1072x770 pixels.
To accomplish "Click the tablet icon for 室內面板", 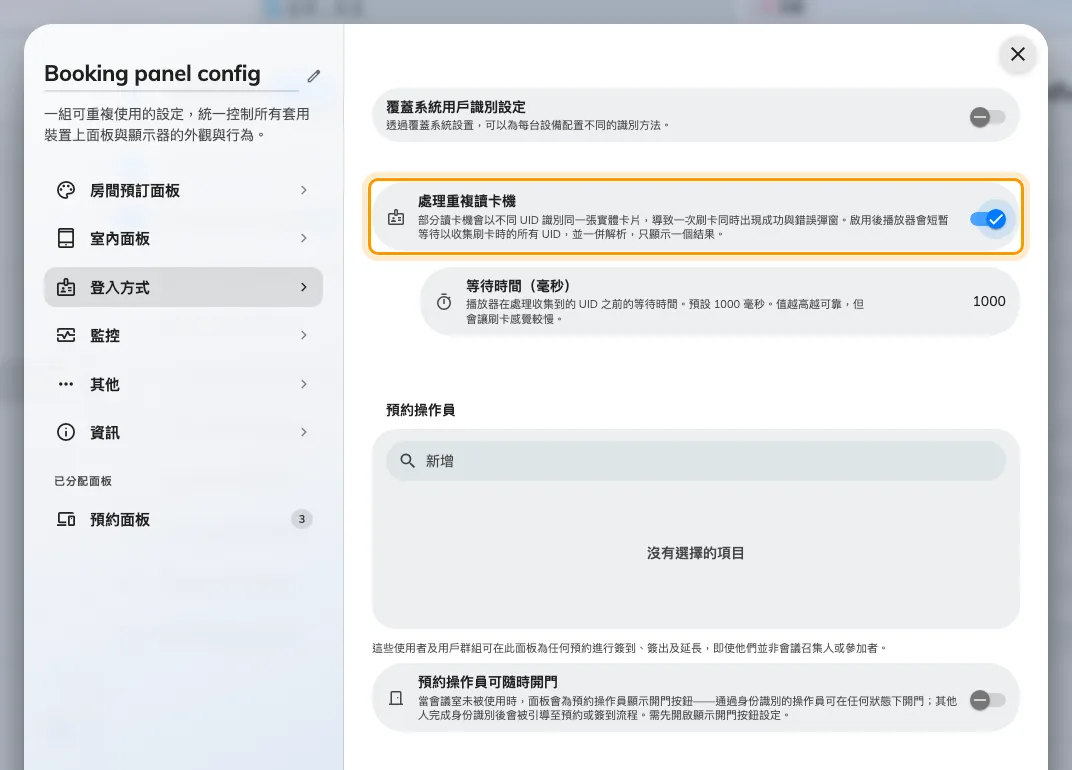I will click(x=66, y=238).
